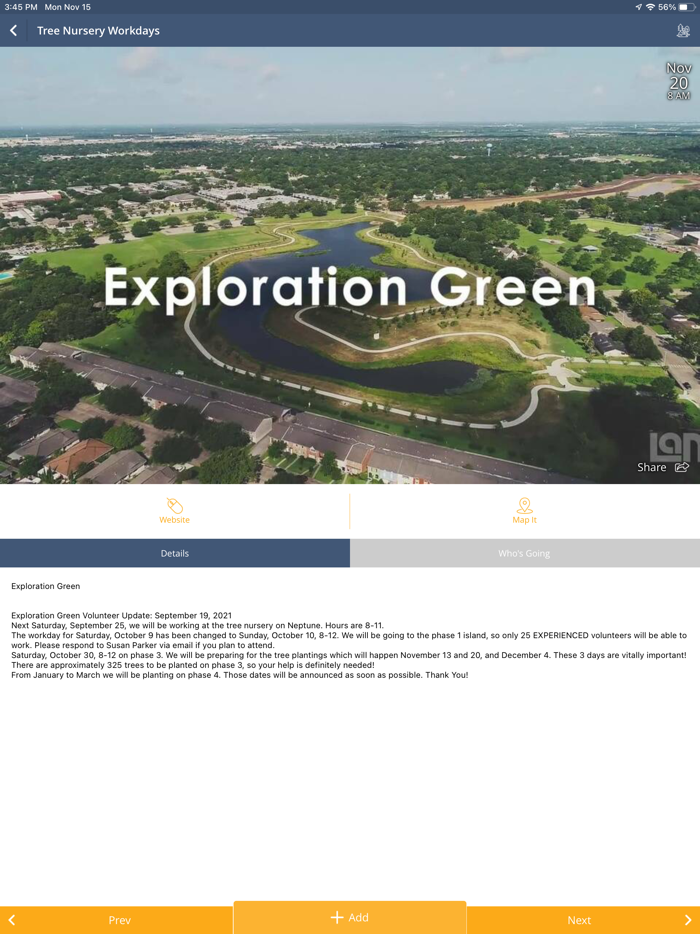Screen dimensions: 700x934
Task: Tap the Map It pin icon
Action: coord(524,506)
